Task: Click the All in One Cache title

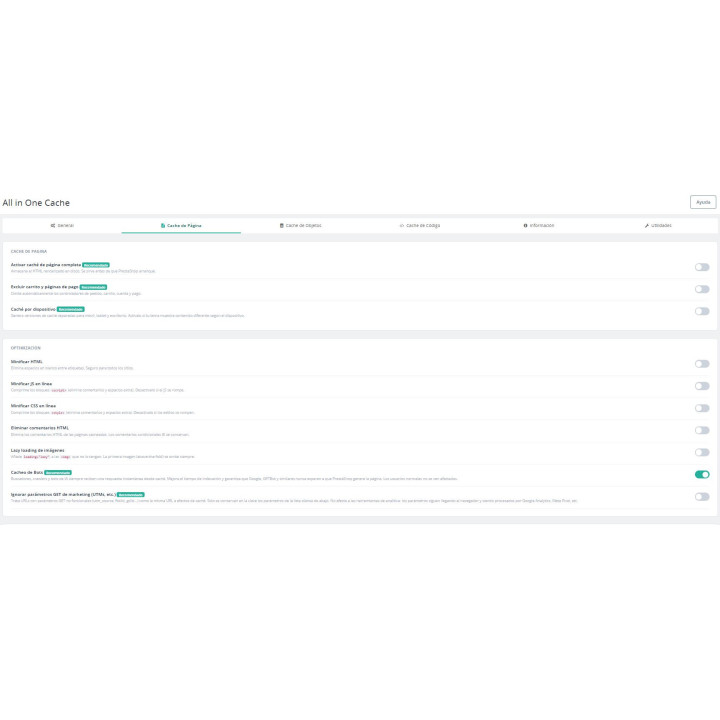Action: pyautogui.click(x=36, y=203)
